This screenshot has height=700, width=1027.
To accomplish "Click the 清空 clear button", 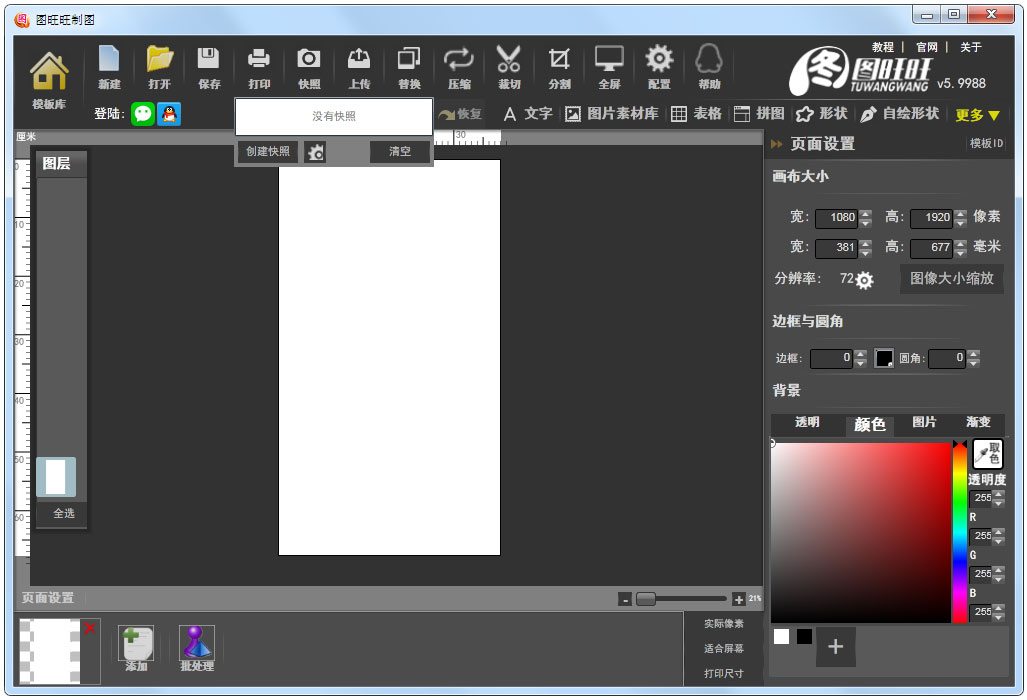I will (x=400, y=152).
